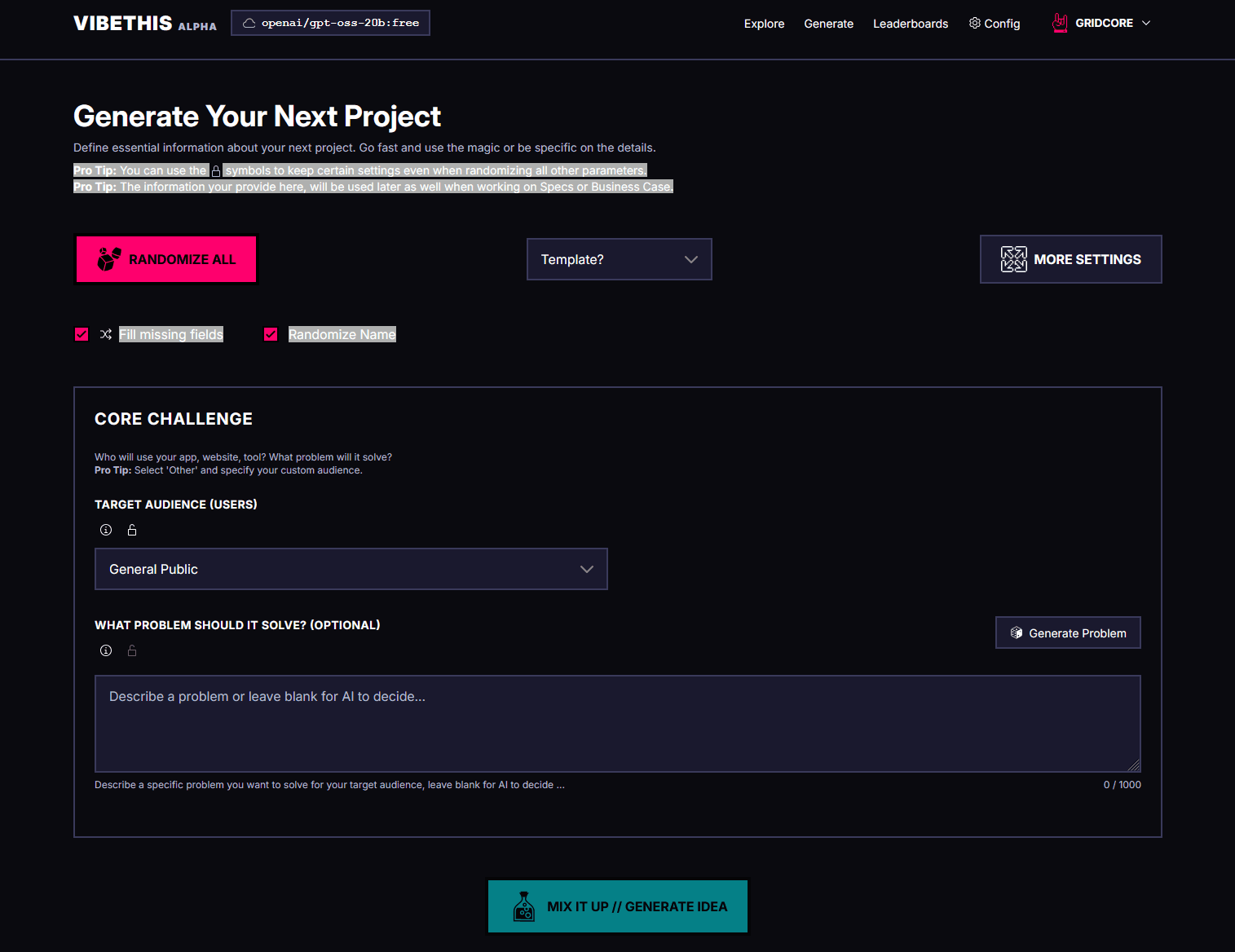
Task: Toggle the lock icon for the problem field
Action: click(132, 650)
